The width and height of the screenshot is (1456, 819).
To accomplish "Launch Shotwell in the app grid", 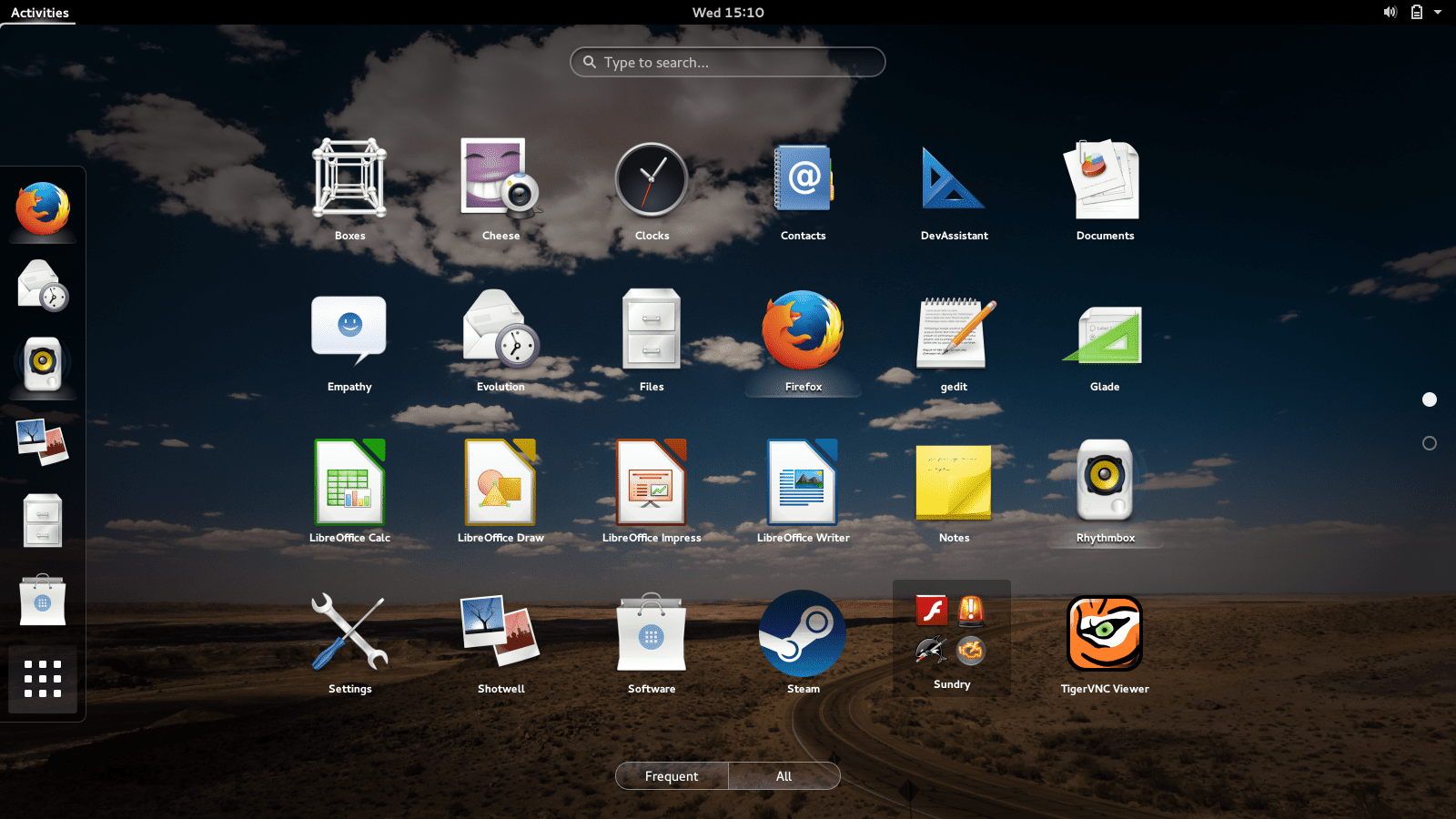I will [500, 642].
